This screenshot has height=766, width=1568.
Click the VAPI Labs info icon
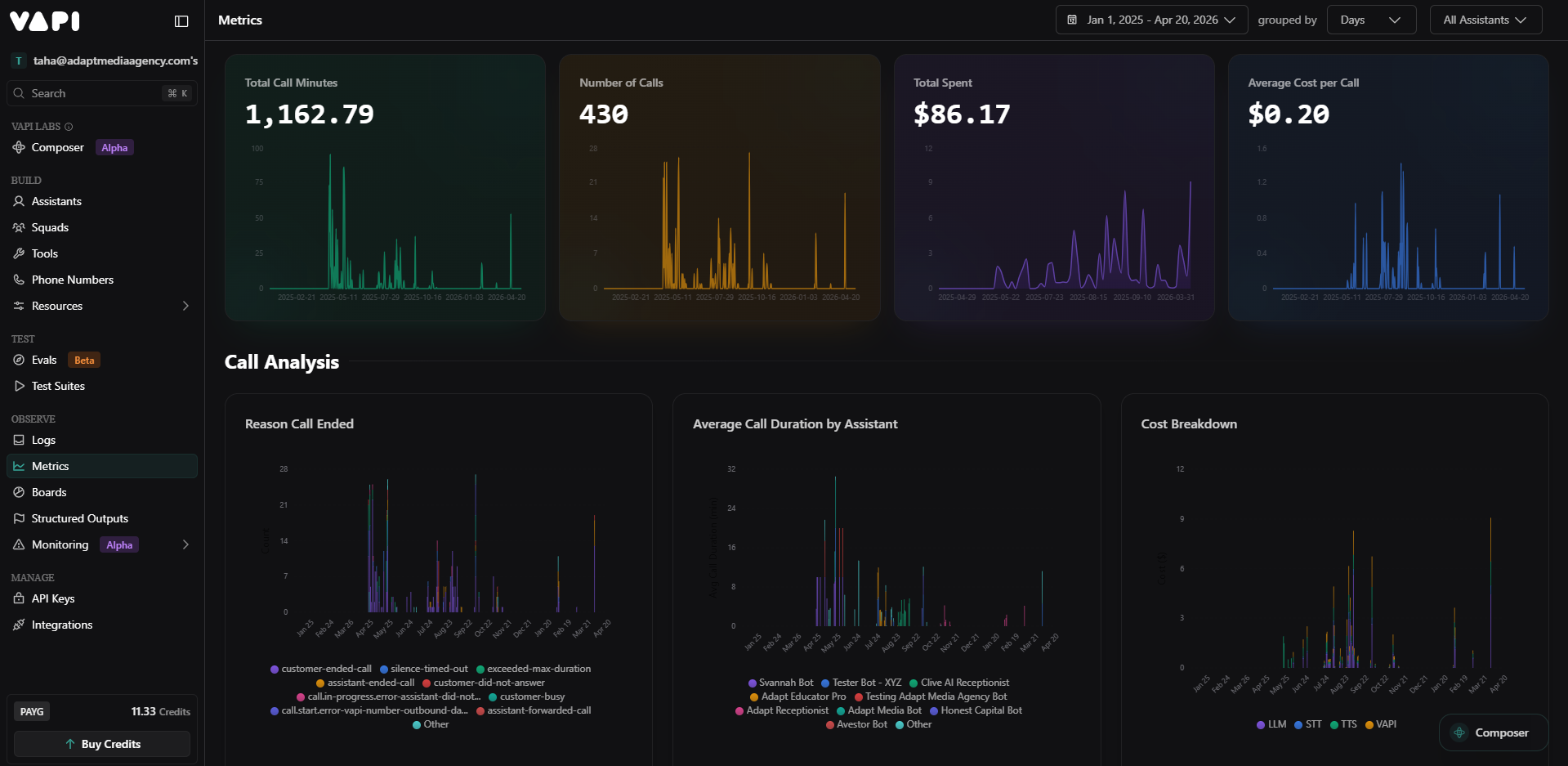(69, 127)
